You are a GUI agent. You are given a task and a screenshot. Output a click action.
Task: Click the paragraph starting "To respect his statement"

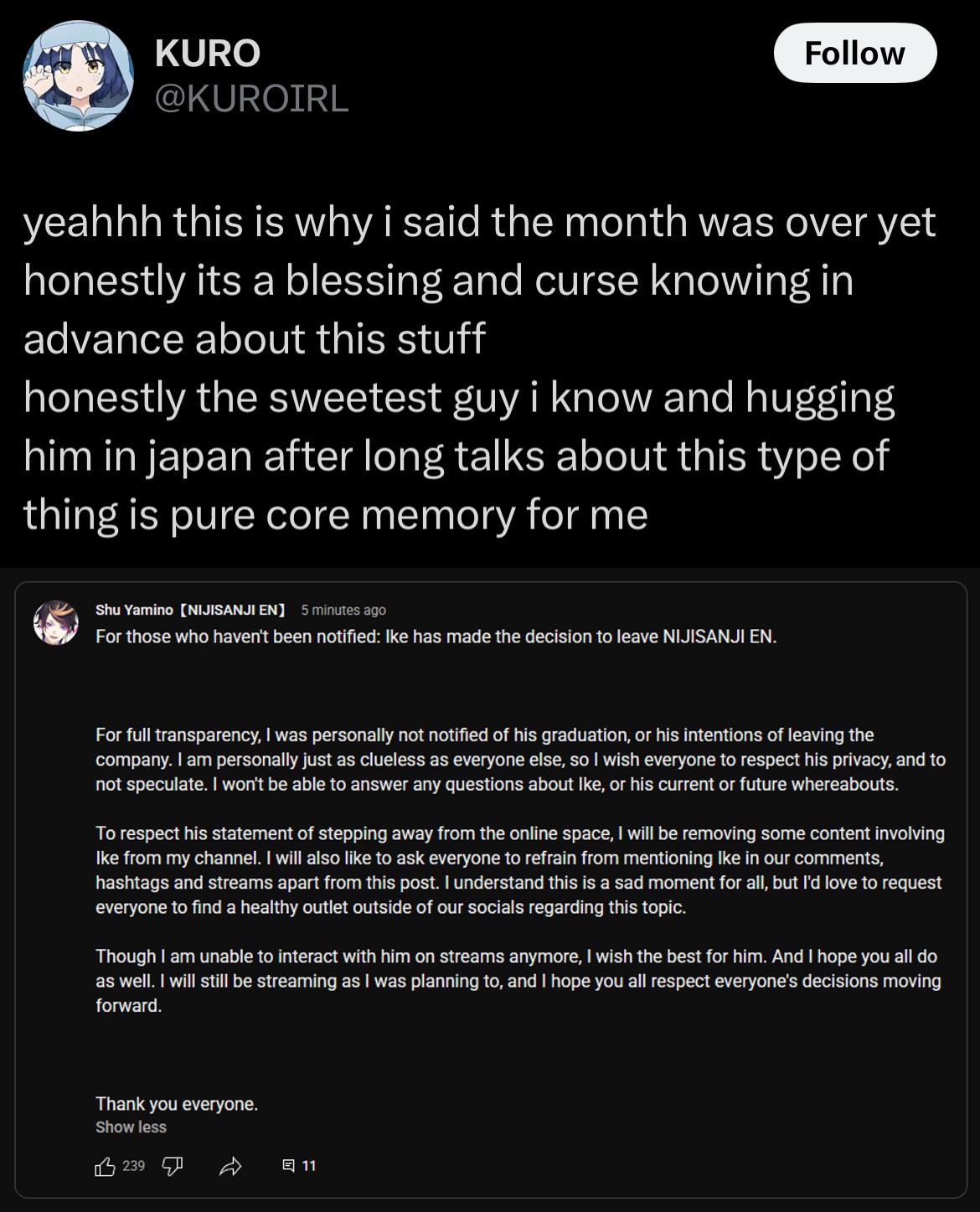click(x=519, y=870)
